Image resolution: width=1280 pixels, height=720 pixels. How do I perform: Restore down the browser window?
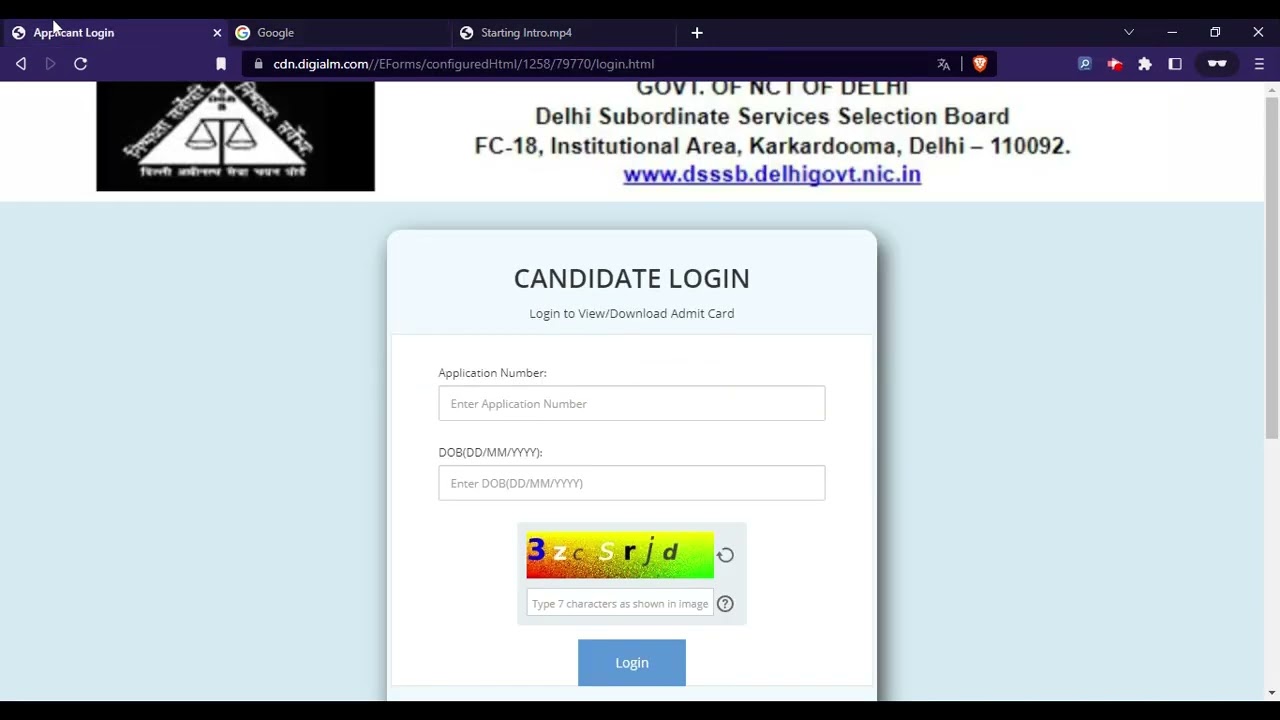click(1215, 33)
